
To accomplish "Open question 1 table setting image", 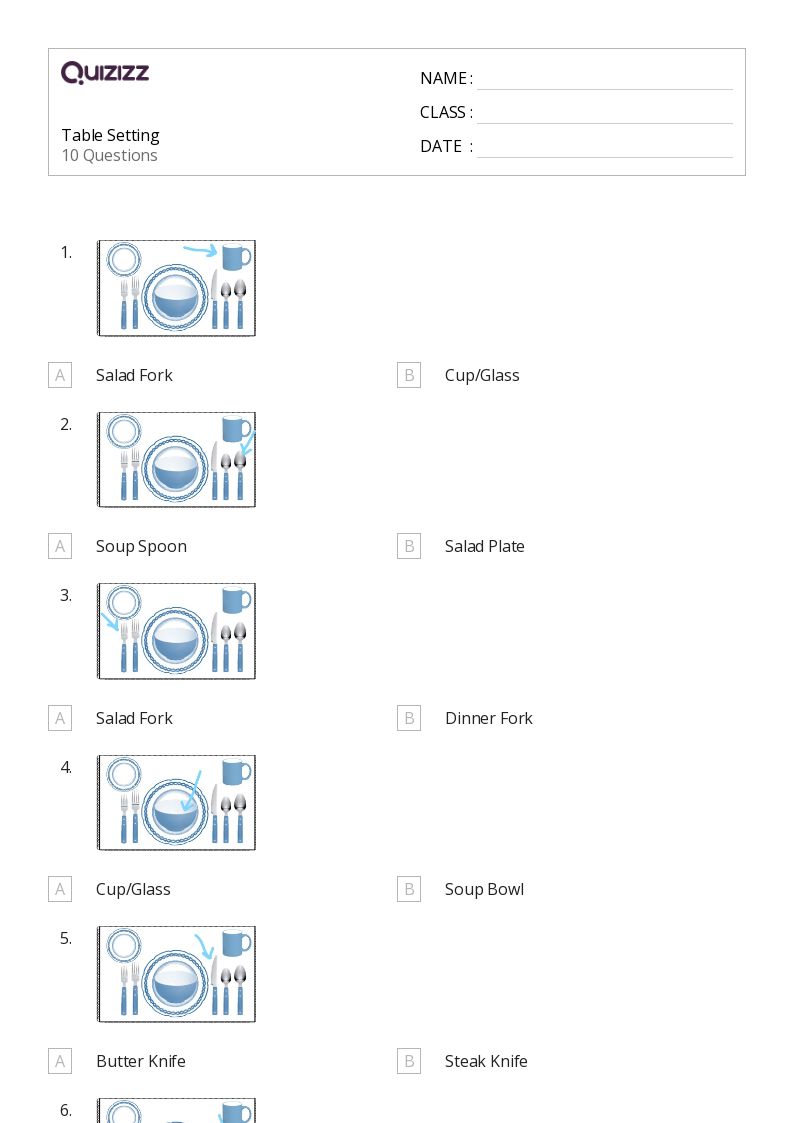I will 176,288.
